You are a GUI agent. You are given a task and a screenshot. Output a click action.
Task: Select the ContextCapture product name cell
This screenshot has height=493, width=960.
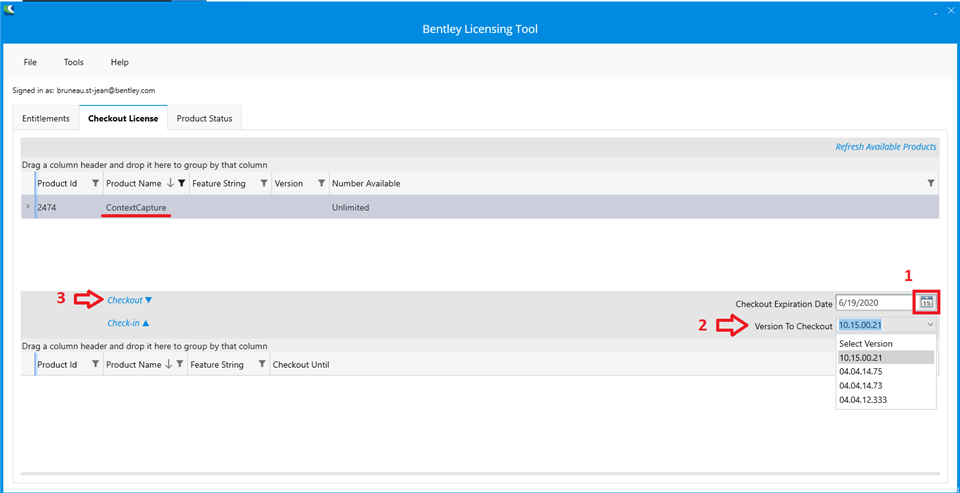136,208
